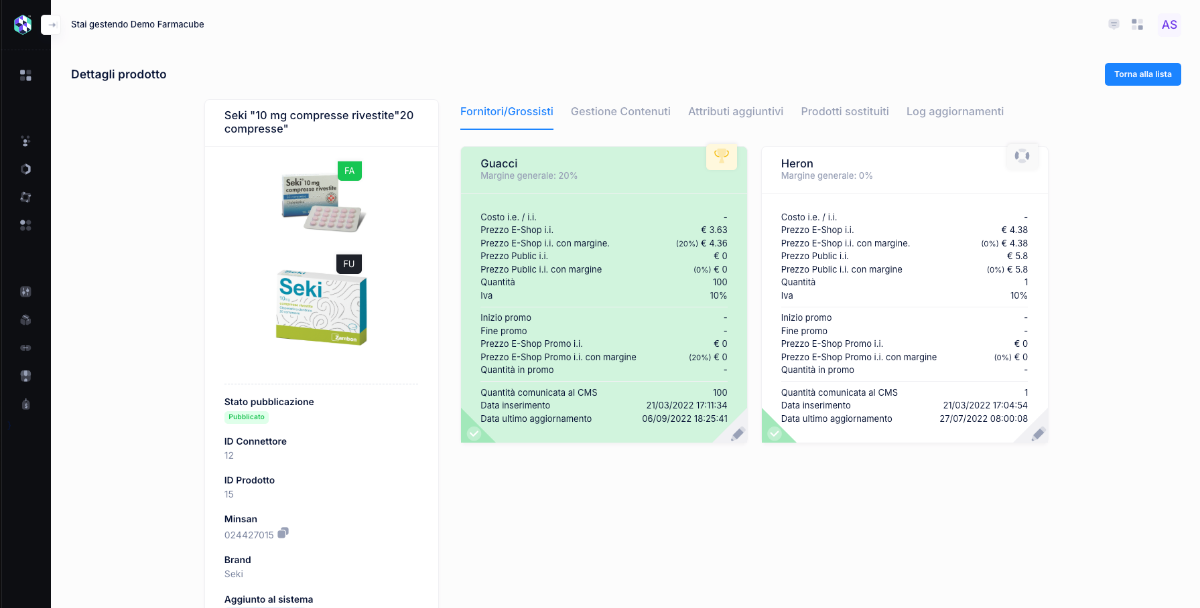Switch to the Gestione Contenuti tab

pyautogui.click(x=620, y=111)
